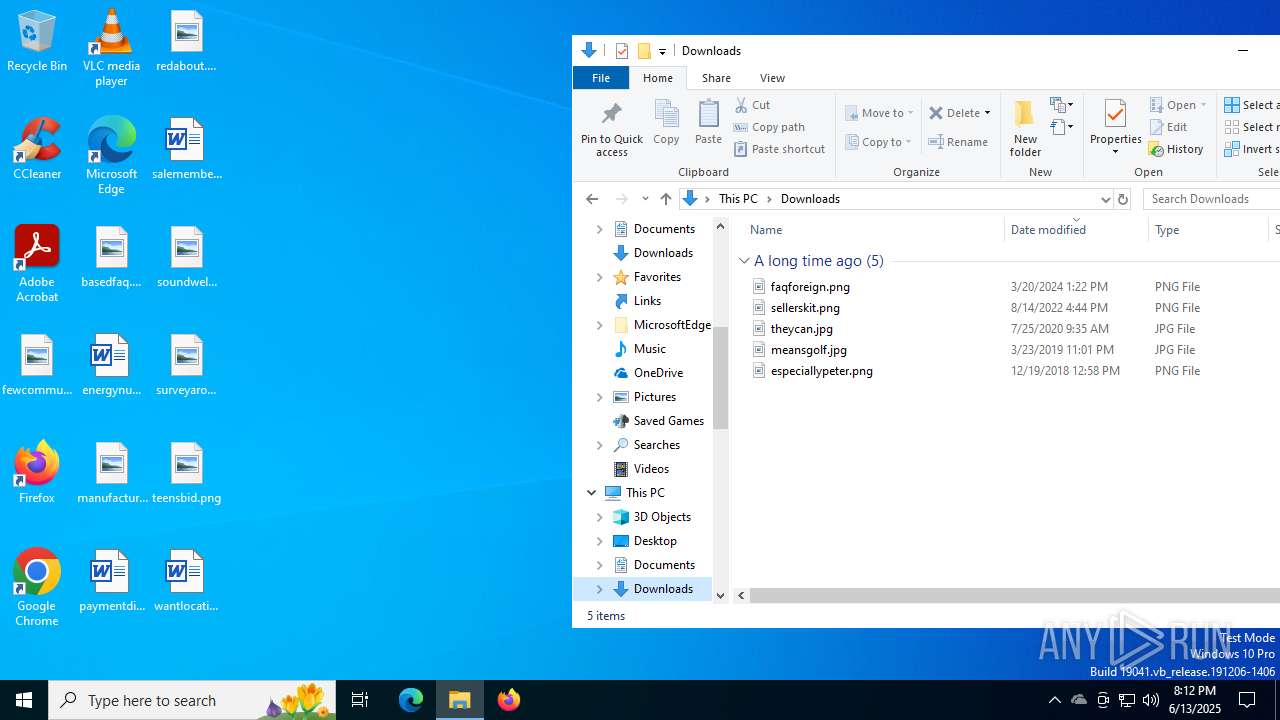Image resolution: width=1280 pixels, height=720 pixels.
Task: Open History in the Open group
Action: 1176,149
